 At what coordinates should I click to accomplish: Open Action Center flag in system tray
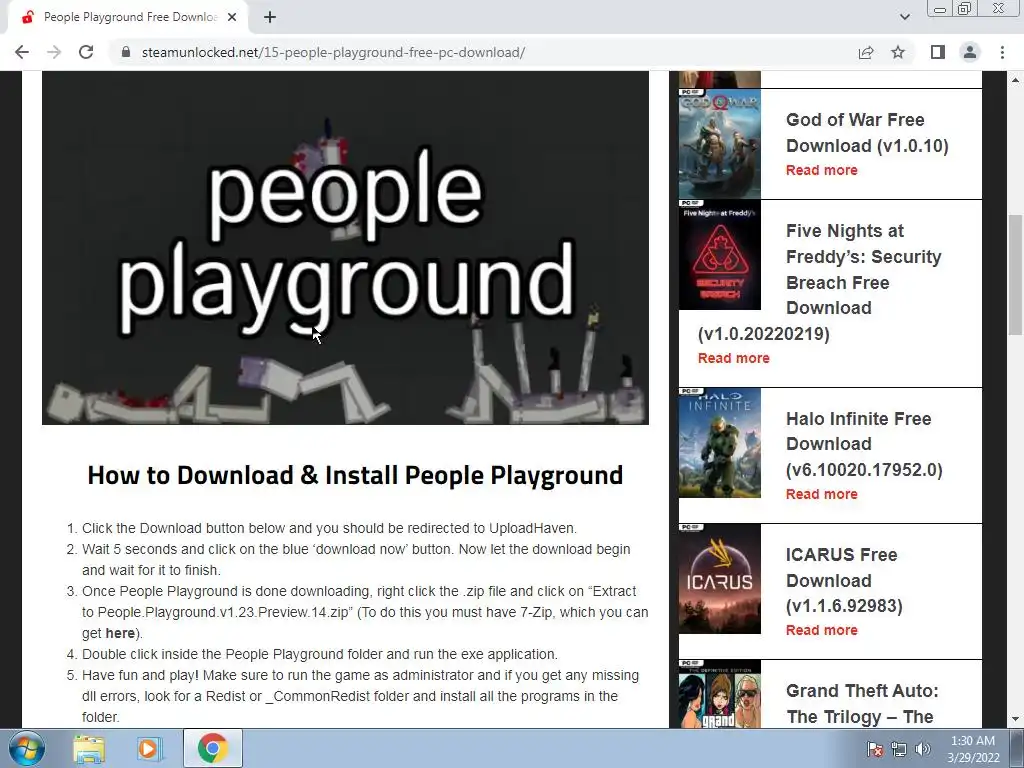click(x=874, y=749)
